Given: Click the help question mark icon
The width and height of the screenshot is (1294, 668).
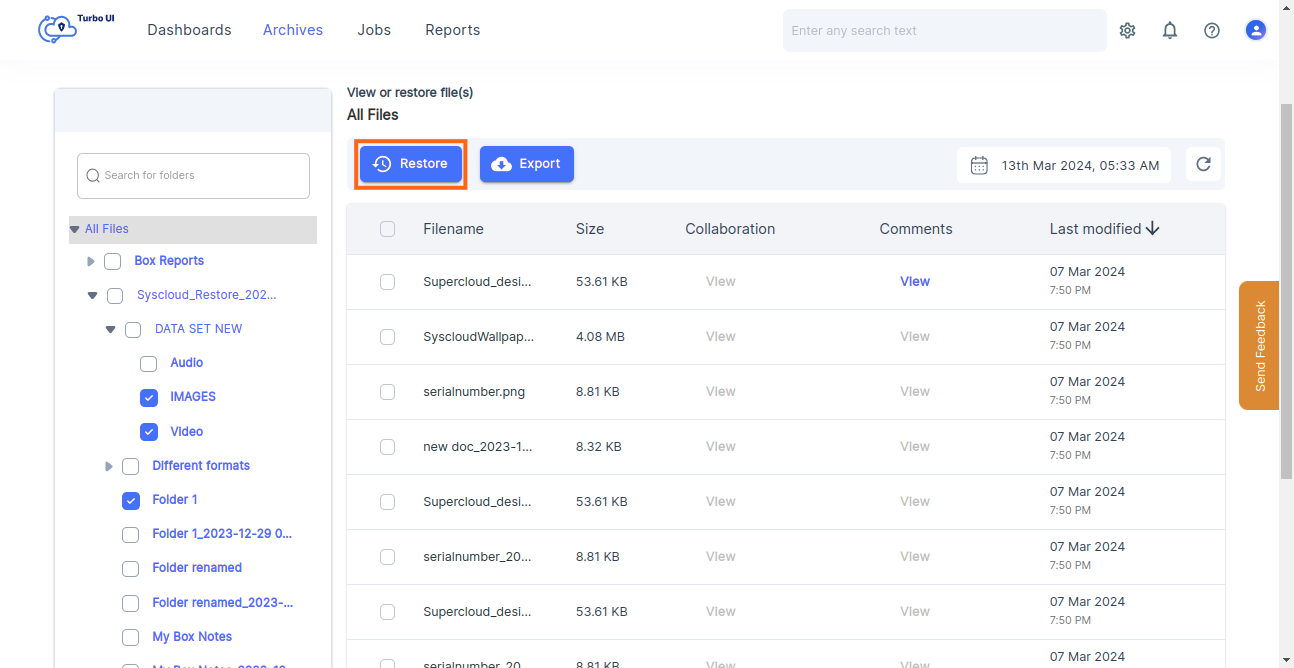Looking at the screenshot, I should pyautogui.click(x=1211, y=30).
